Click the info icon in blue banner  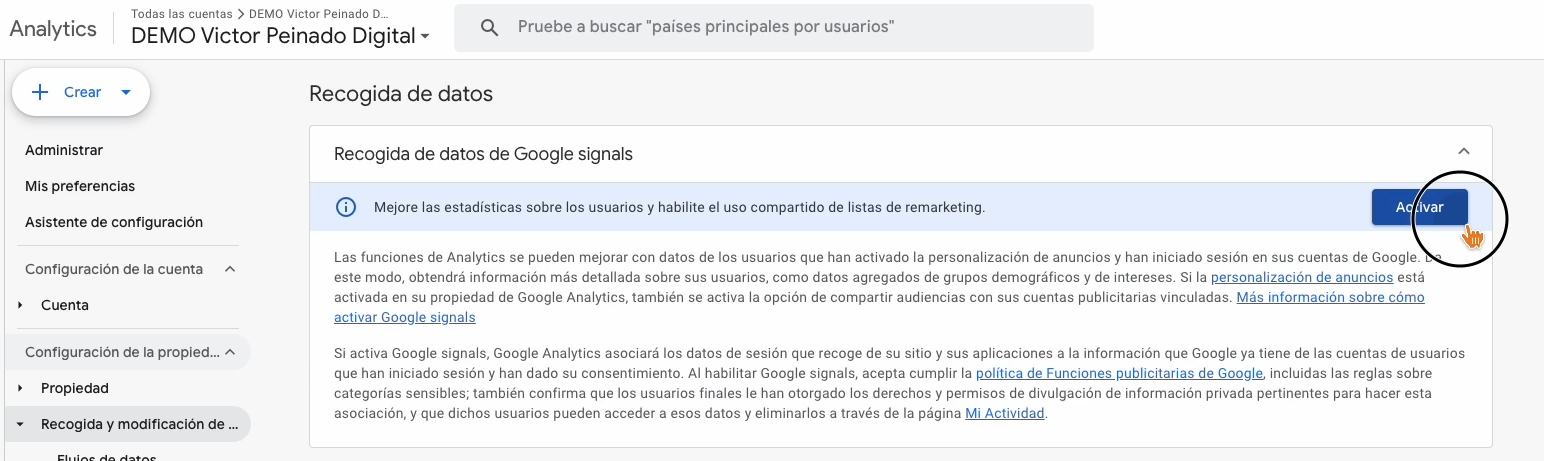tap(345, 207)
